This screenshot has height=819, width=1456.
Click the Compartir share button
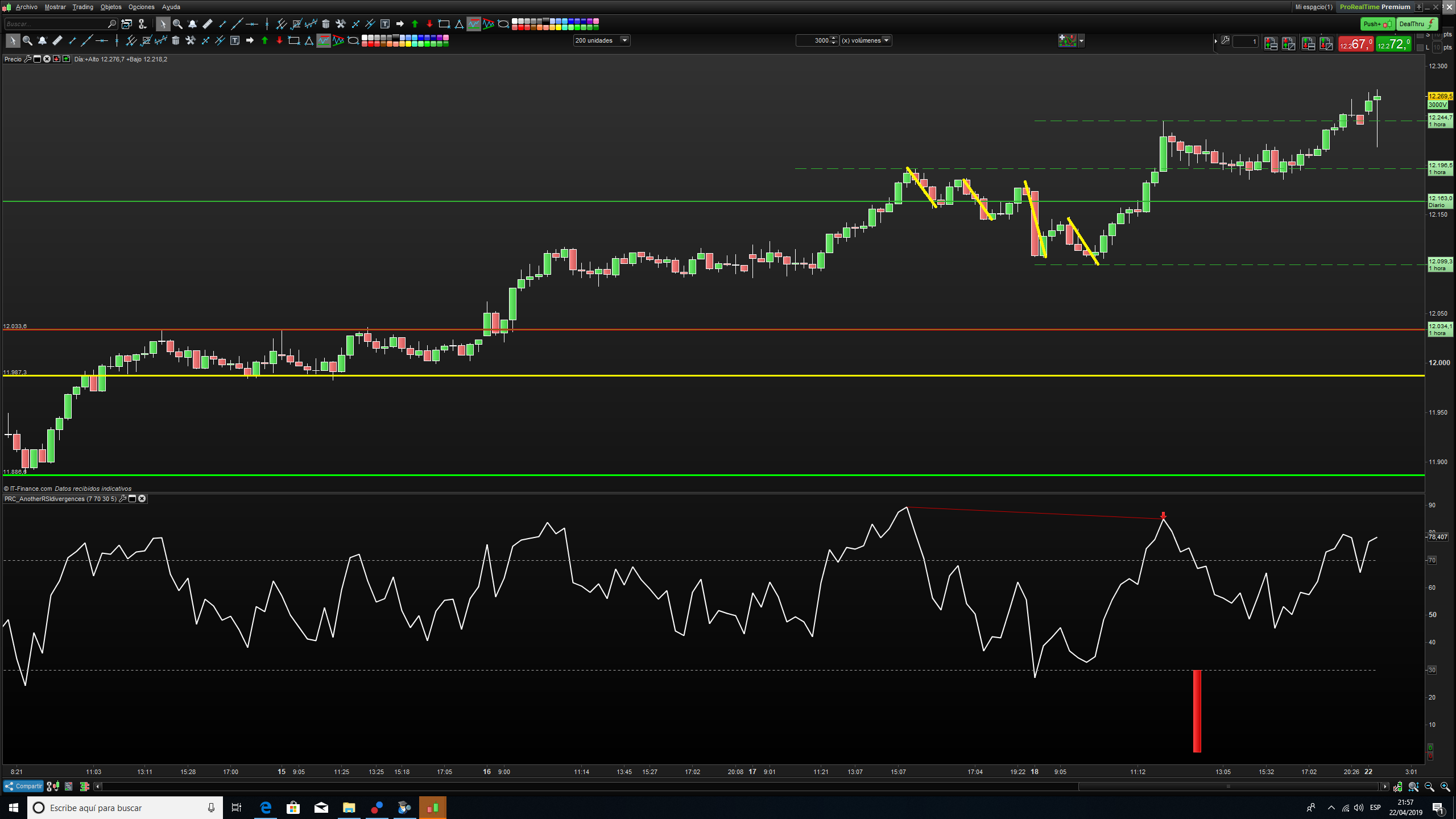23,786
